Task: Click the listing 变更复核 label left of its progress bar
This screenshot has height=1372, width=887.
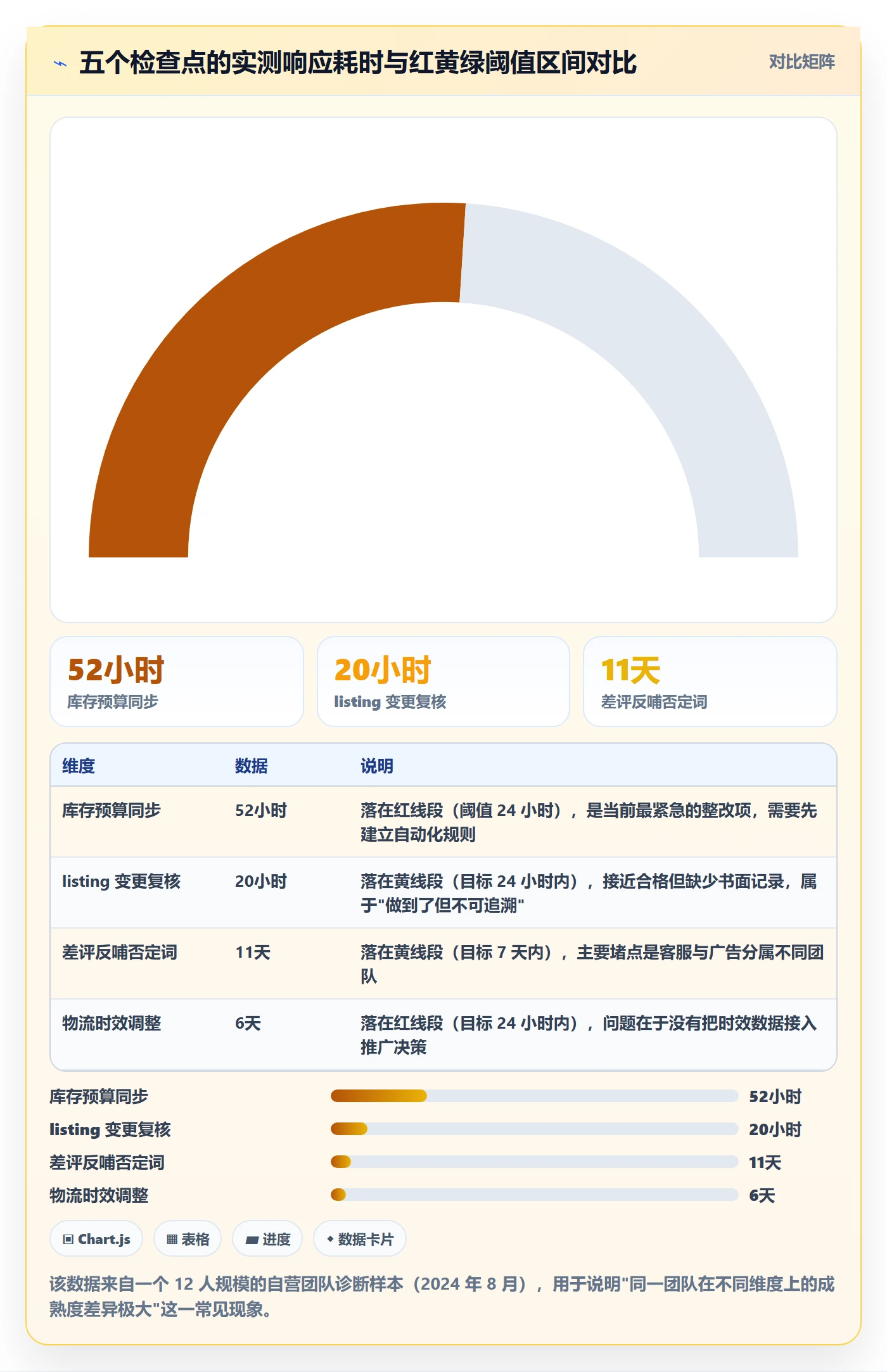Action: [x=110, y=1129]
